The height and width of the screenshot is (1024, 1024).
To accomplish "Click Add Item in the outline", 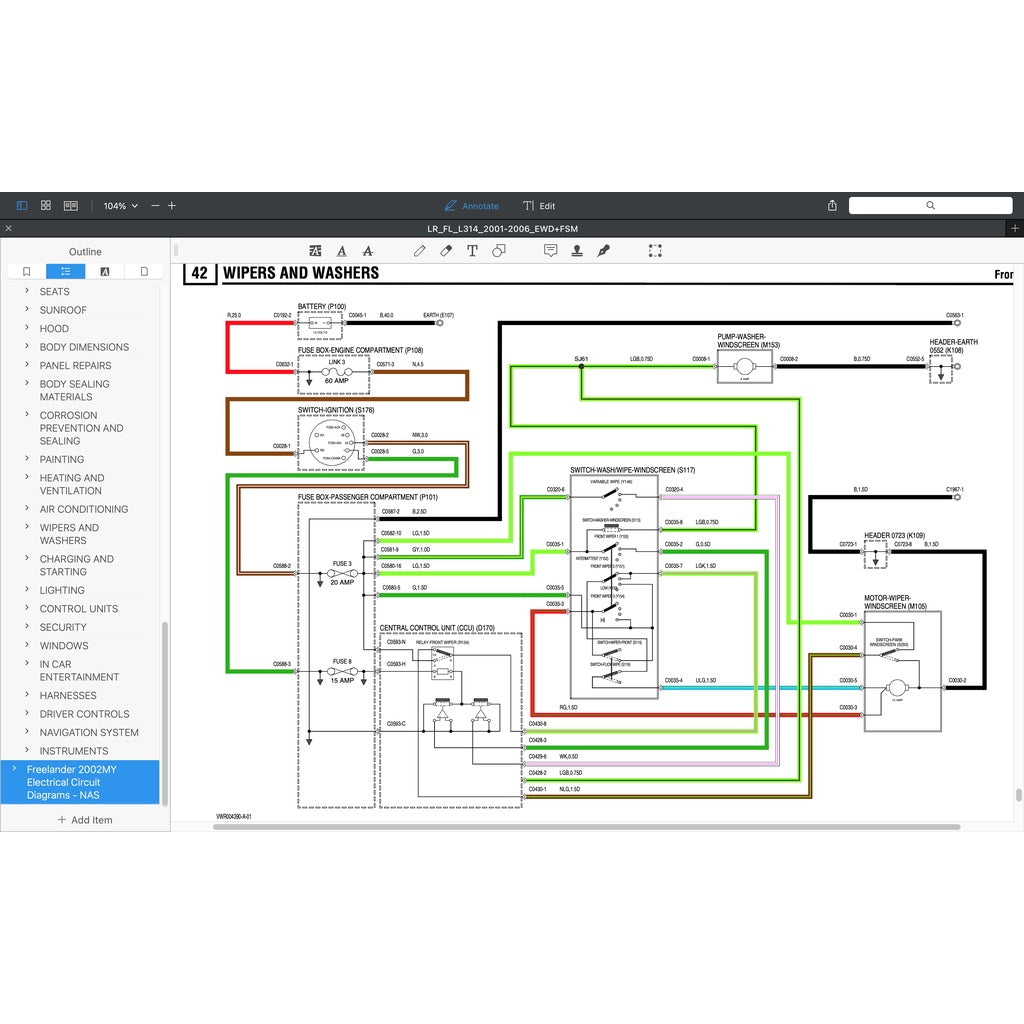I will point(84,820).
